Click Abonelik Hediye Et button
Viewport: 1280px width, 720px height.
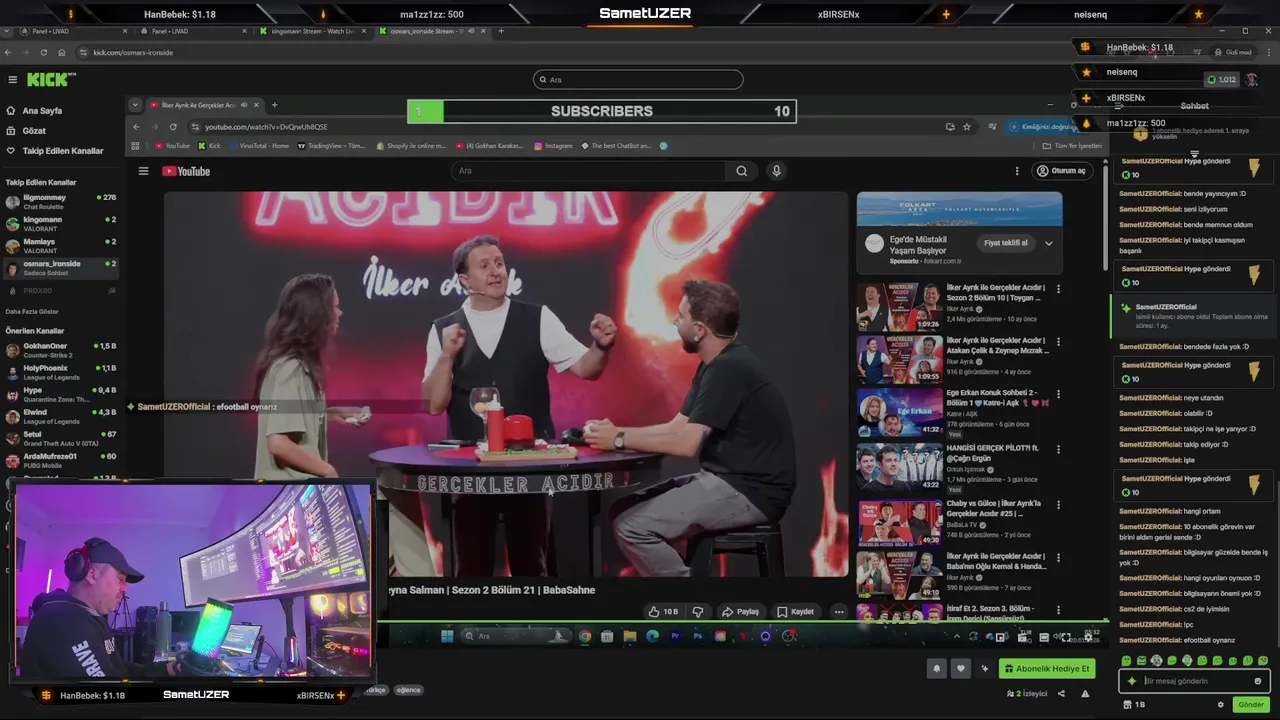(x=1047, y=669)
